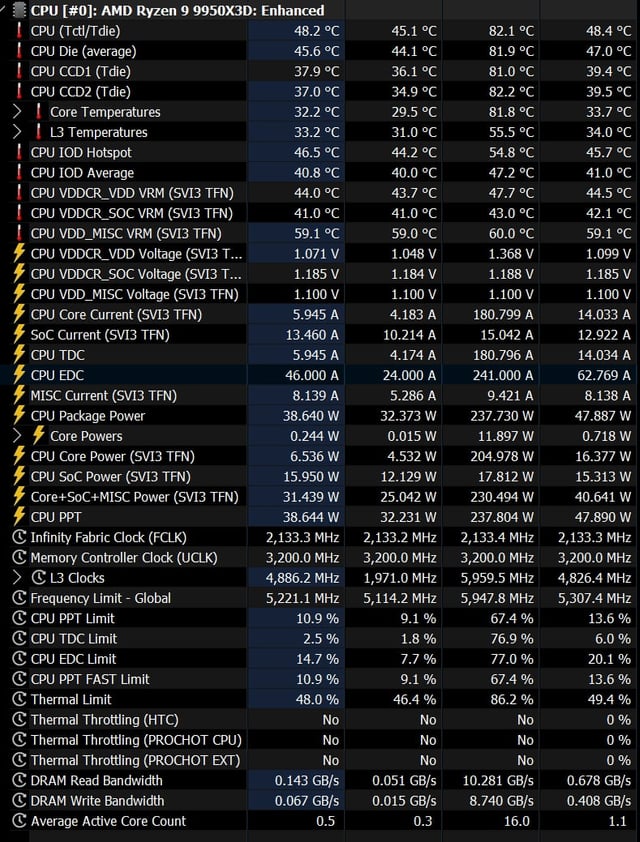Image resolution: width=640 pixels, height=842 pixels.
Task: Click lightning icon beside CPU PPT
Action: click(x=19, y=517)
